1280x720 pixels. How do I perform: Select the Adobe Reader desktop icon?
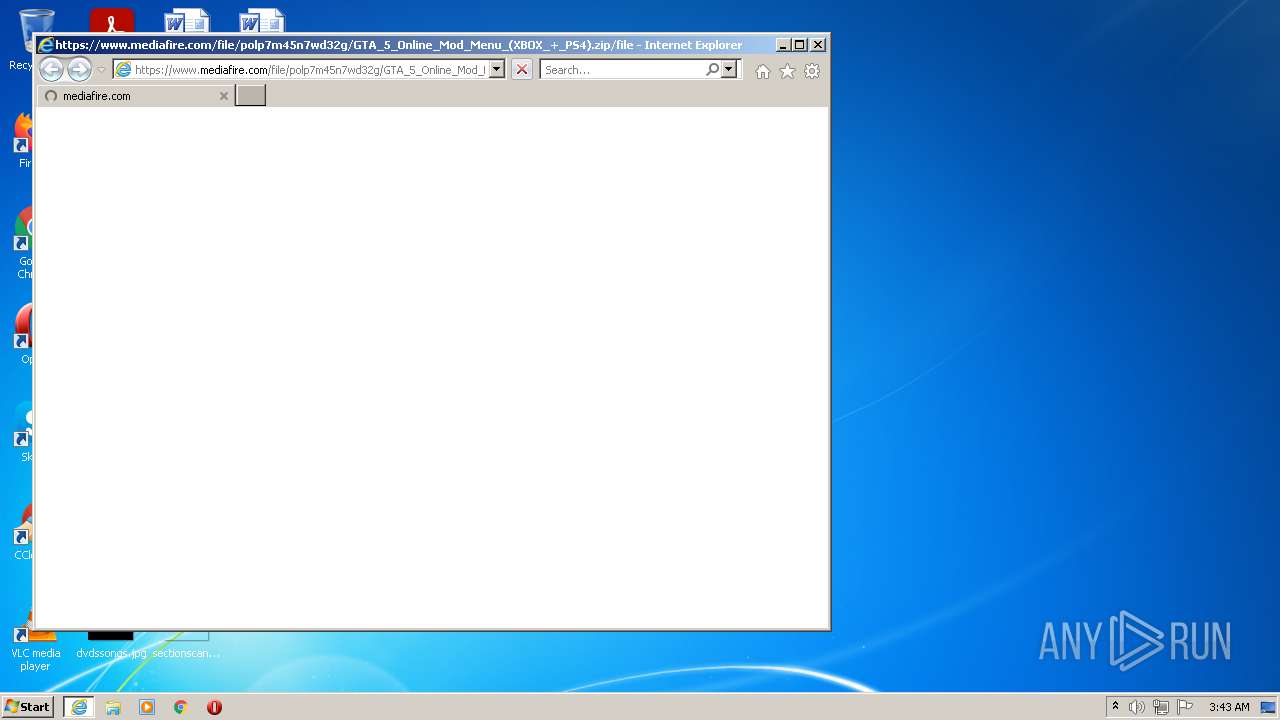[112, 22]
